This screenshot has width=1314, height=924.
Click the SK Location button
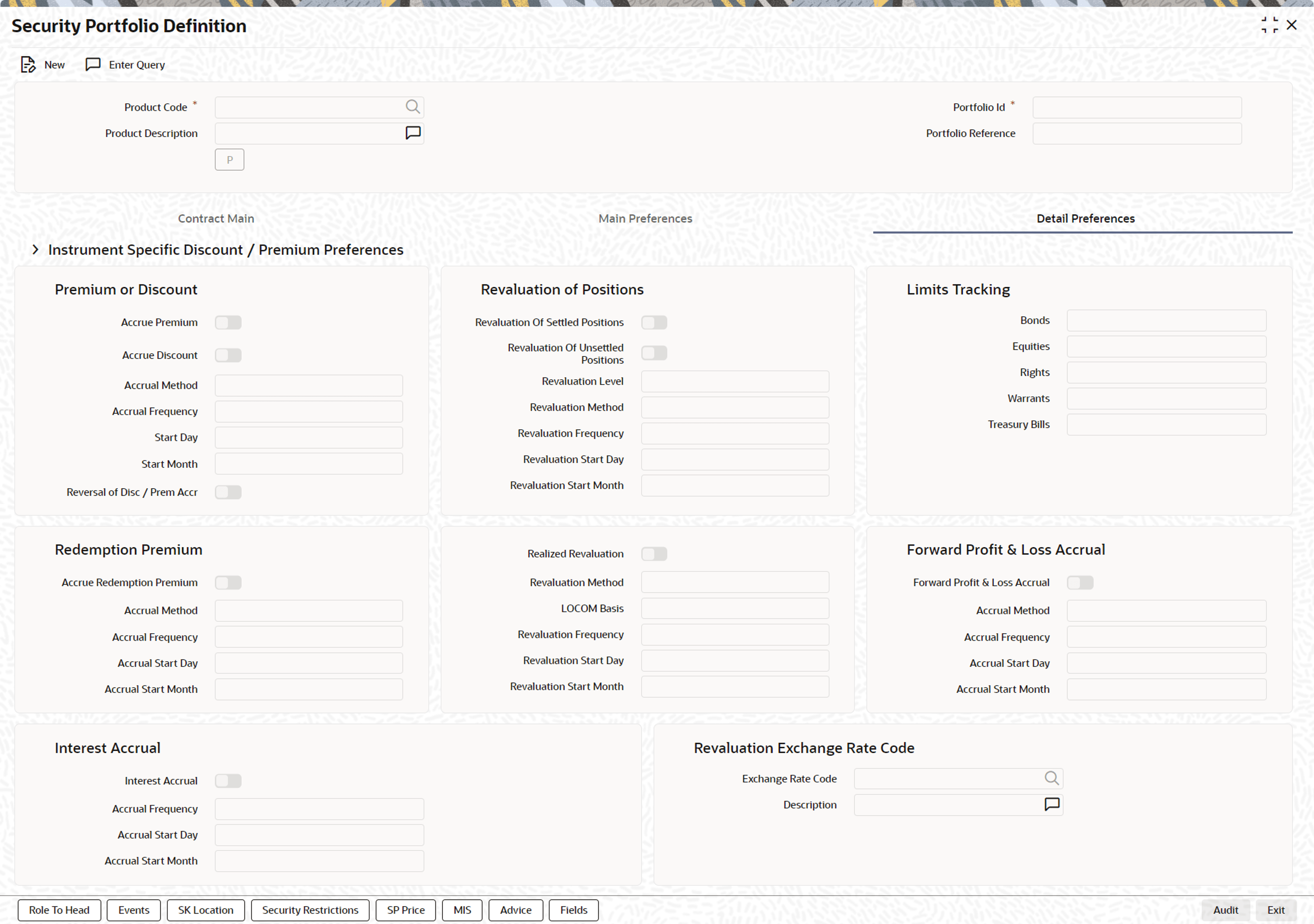205,910
